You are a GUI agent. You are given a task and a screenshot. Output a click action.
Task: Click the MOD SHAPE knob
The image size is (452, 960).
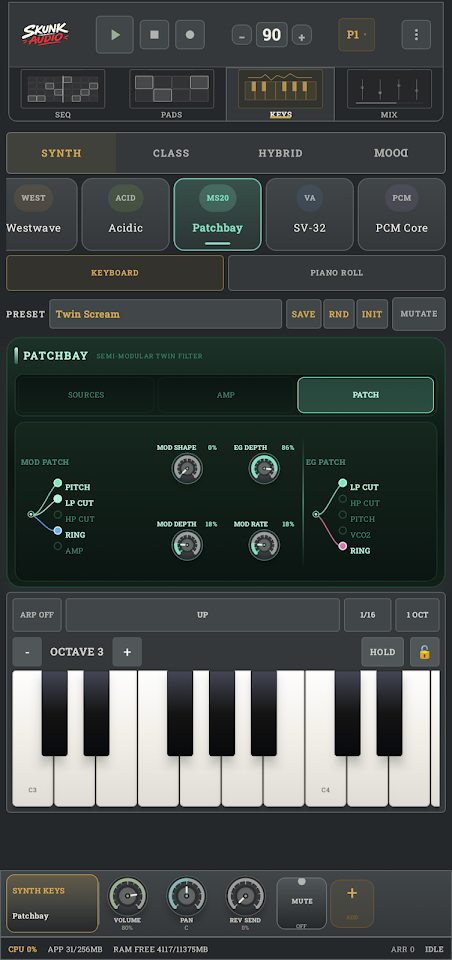coord(187,469)
